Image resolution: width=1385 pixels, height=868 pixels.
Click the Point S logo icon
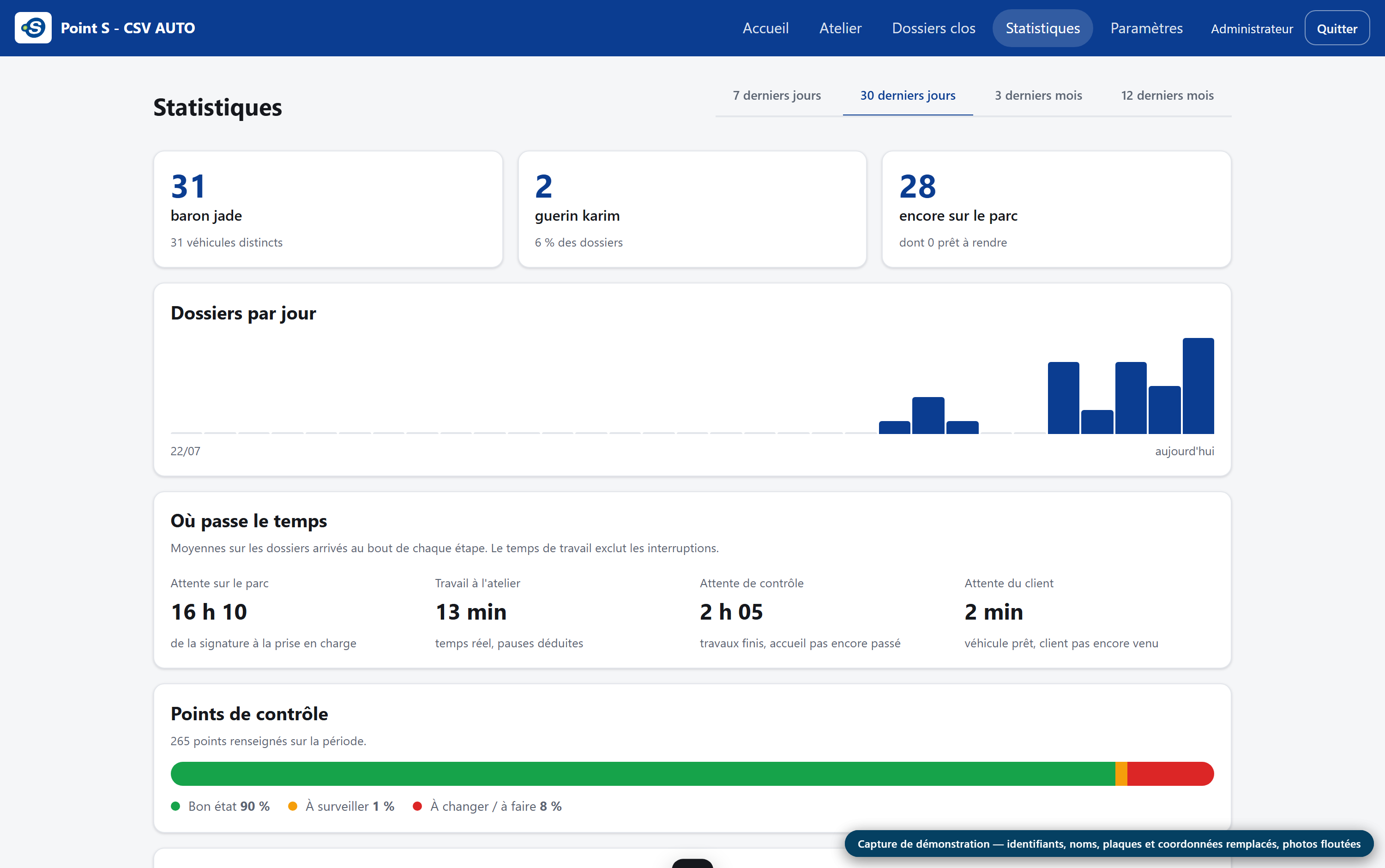pos(33,28)
